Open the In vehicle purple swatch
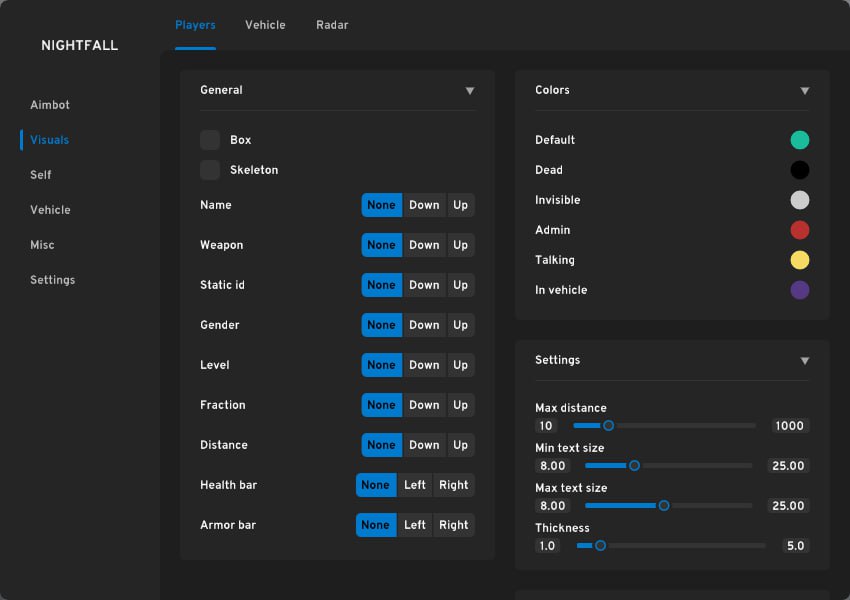850x600 pixels. click(x=799, y=290)
